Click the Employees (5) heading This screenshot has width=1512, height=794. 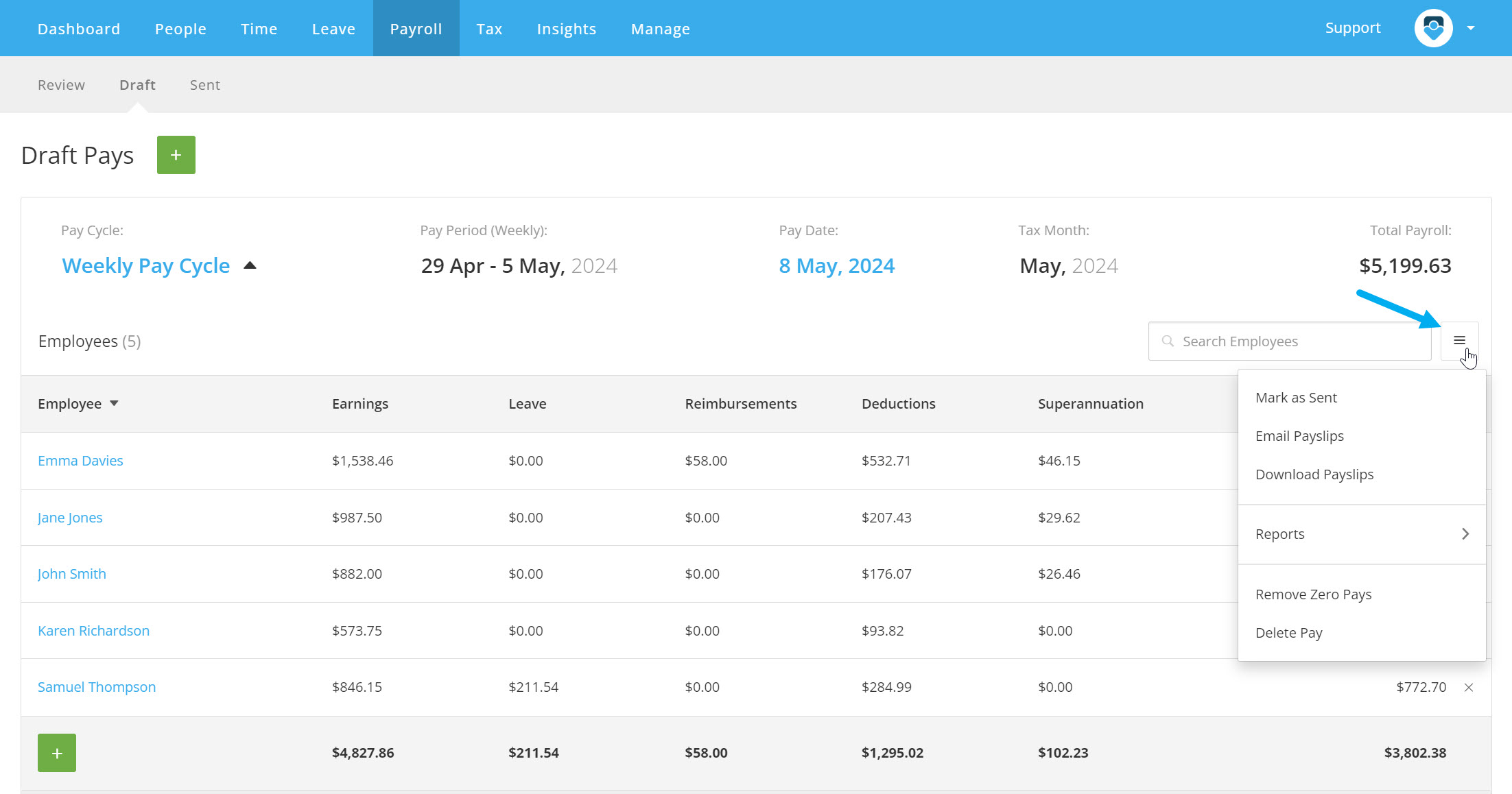[x=89, y=341]
